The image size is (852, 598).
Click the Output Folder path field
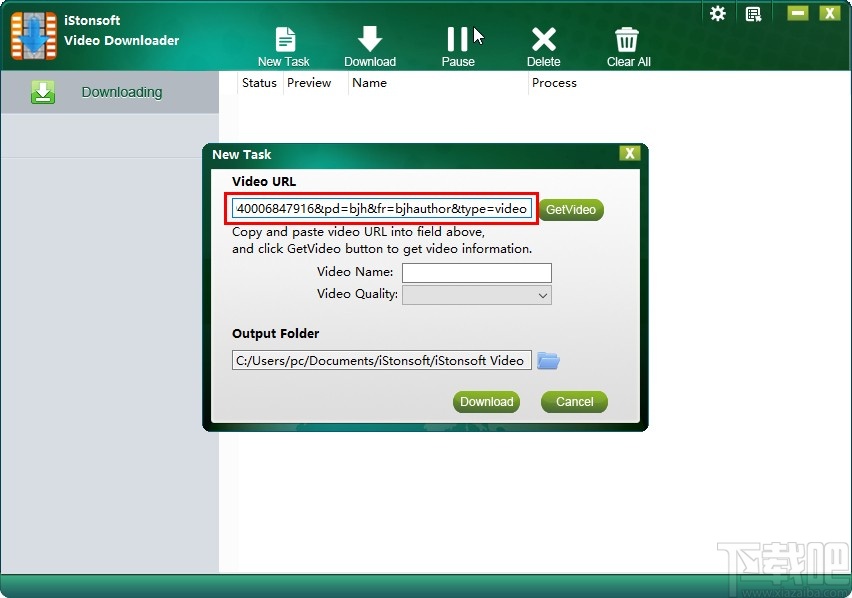tap(380, 361)
